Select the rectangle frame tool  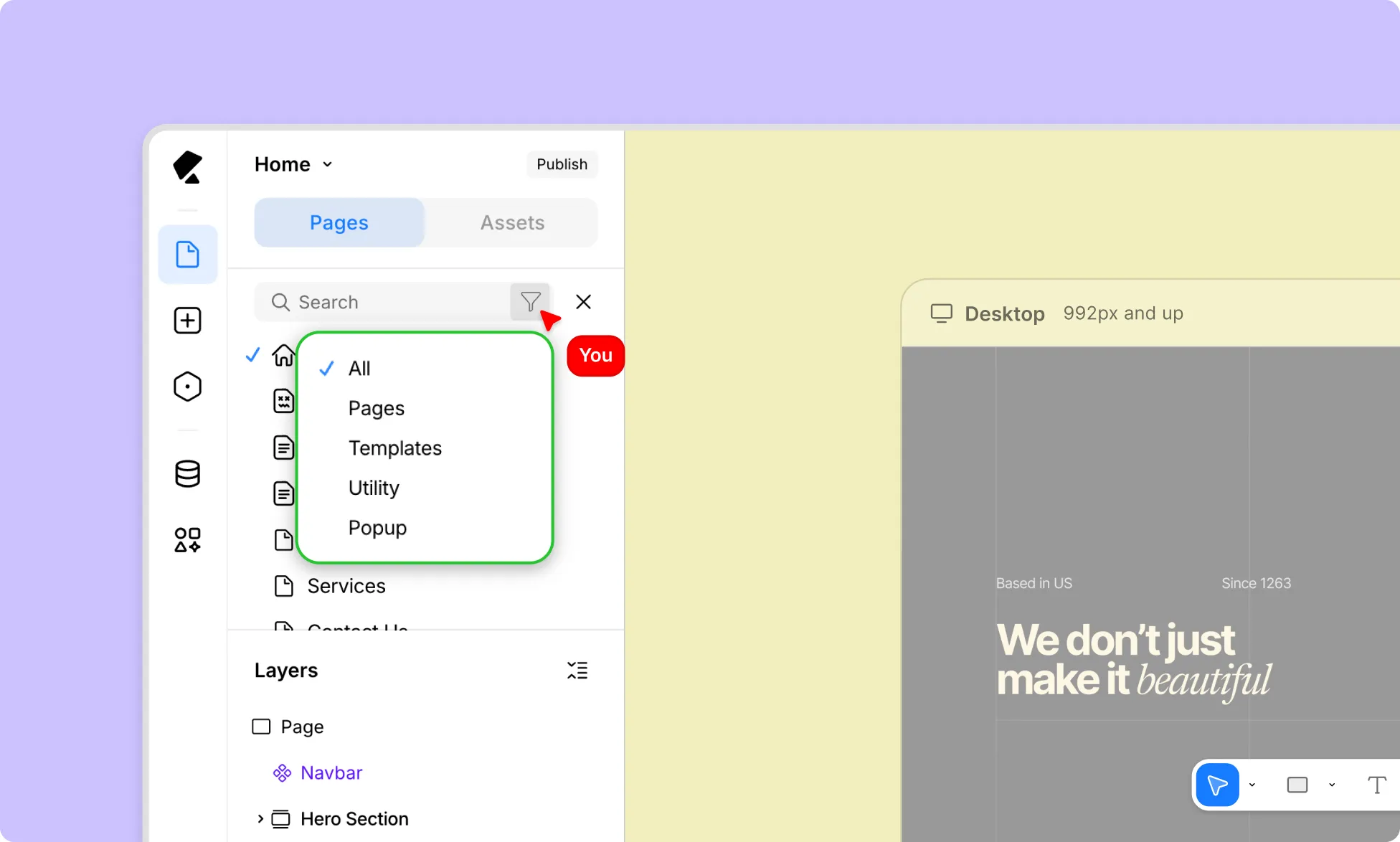[1297, 785]
